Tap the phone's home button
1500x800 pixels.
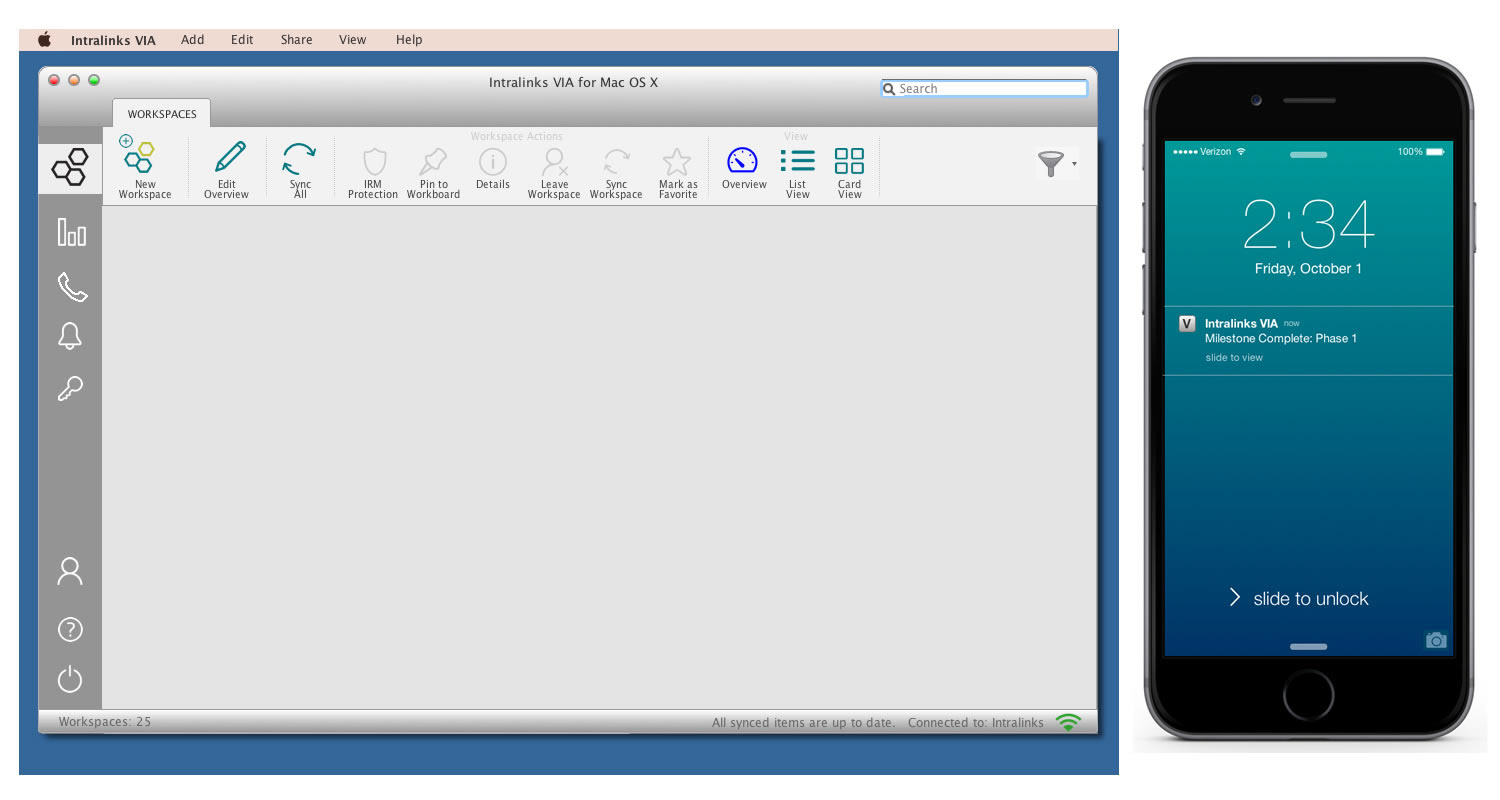(1309, 695)
